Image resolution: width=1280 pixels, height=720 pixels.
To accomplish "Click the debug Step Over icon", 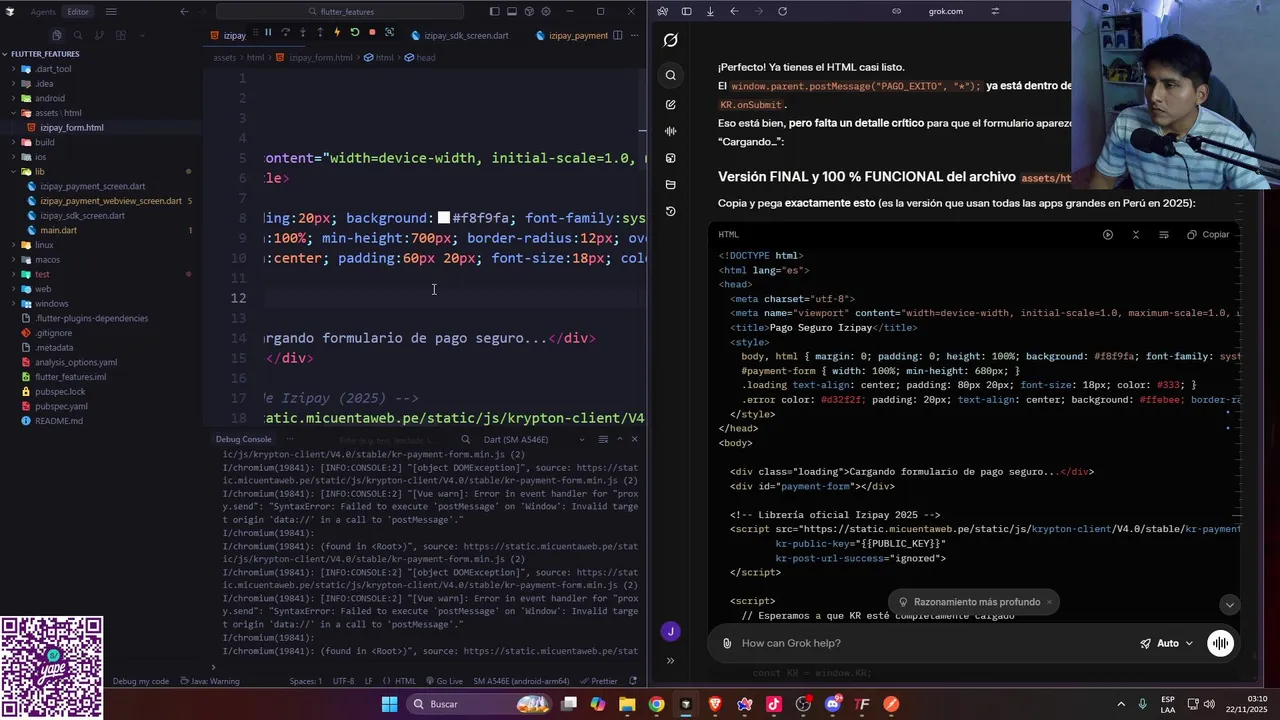I will (x=285, y=33).
